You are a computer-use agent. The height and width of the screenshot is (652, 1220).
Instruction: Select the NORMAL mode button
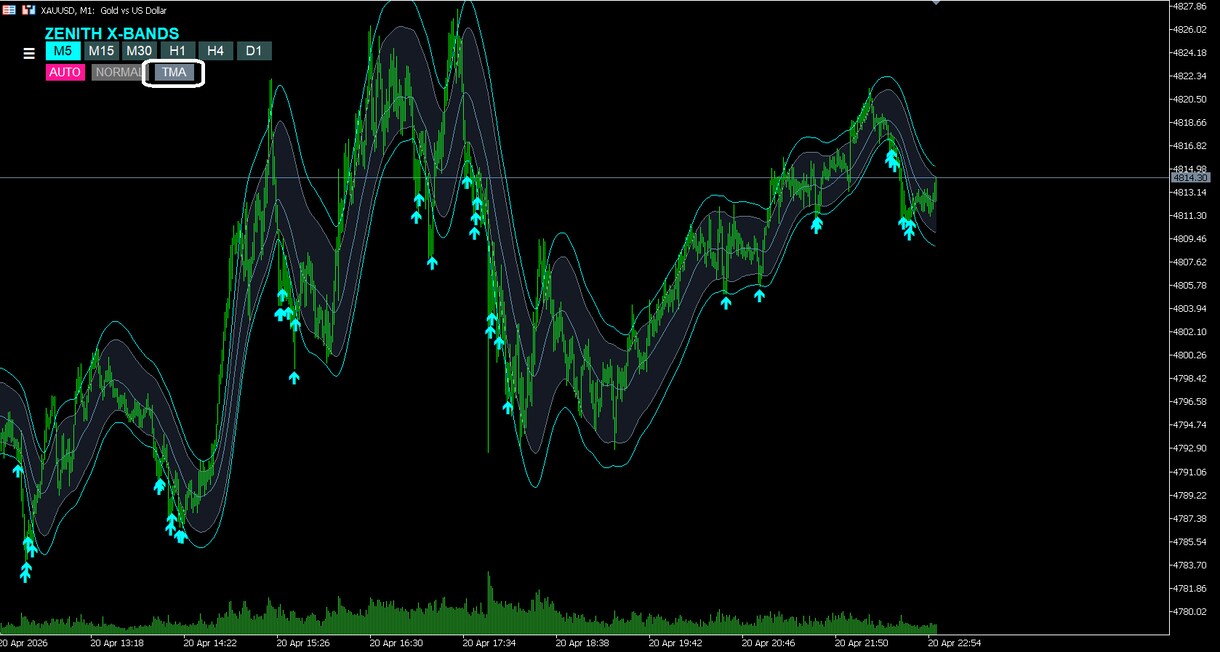[118, 72]
